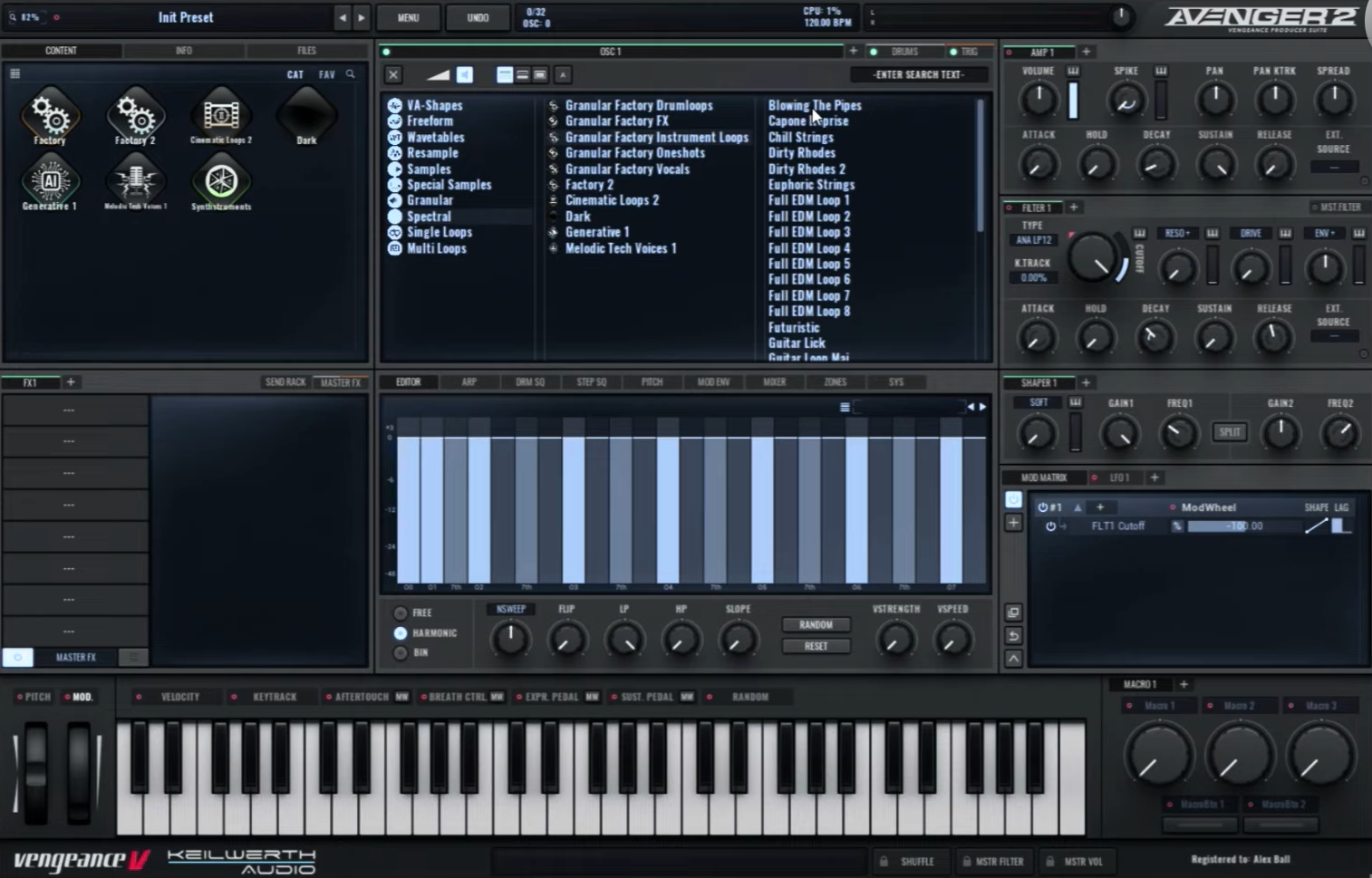Open the Generative 1 expansion icon
Screen dimensions: 1372x878
[50, 182]
